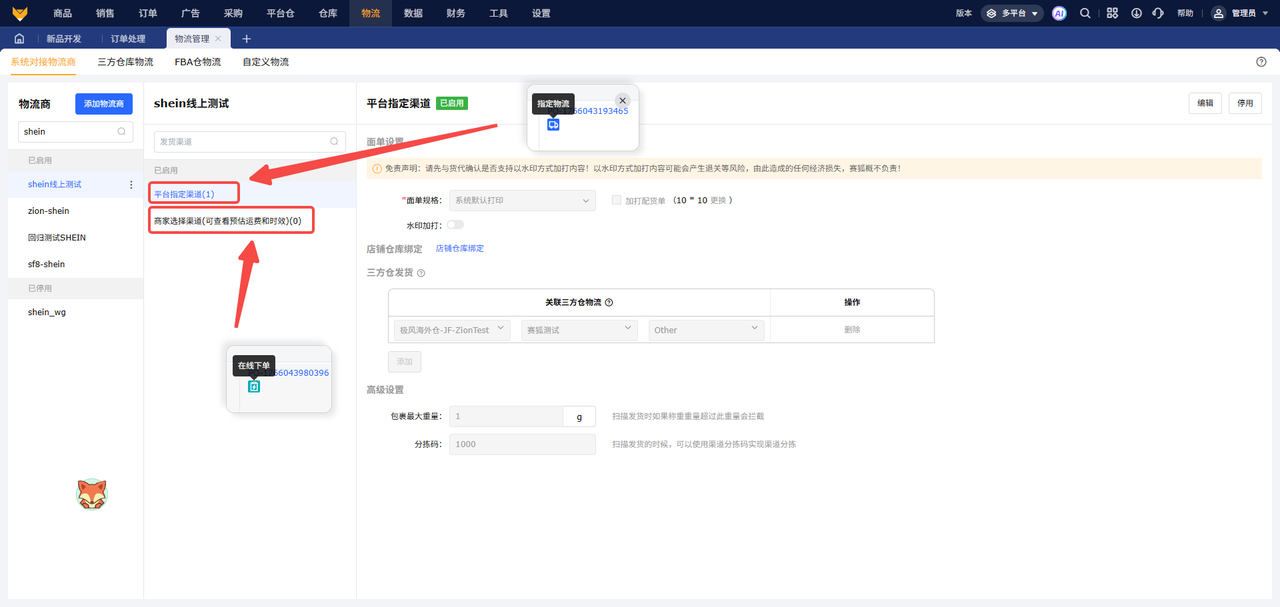Switch to the 三方仓库物流 tab
Screen dimensions: 1280x607
pos(125,62)
